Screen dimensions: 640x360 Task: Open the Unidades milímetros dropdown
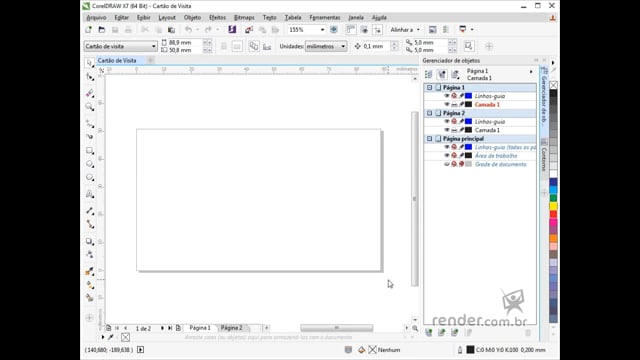click(x=343, y=47)
